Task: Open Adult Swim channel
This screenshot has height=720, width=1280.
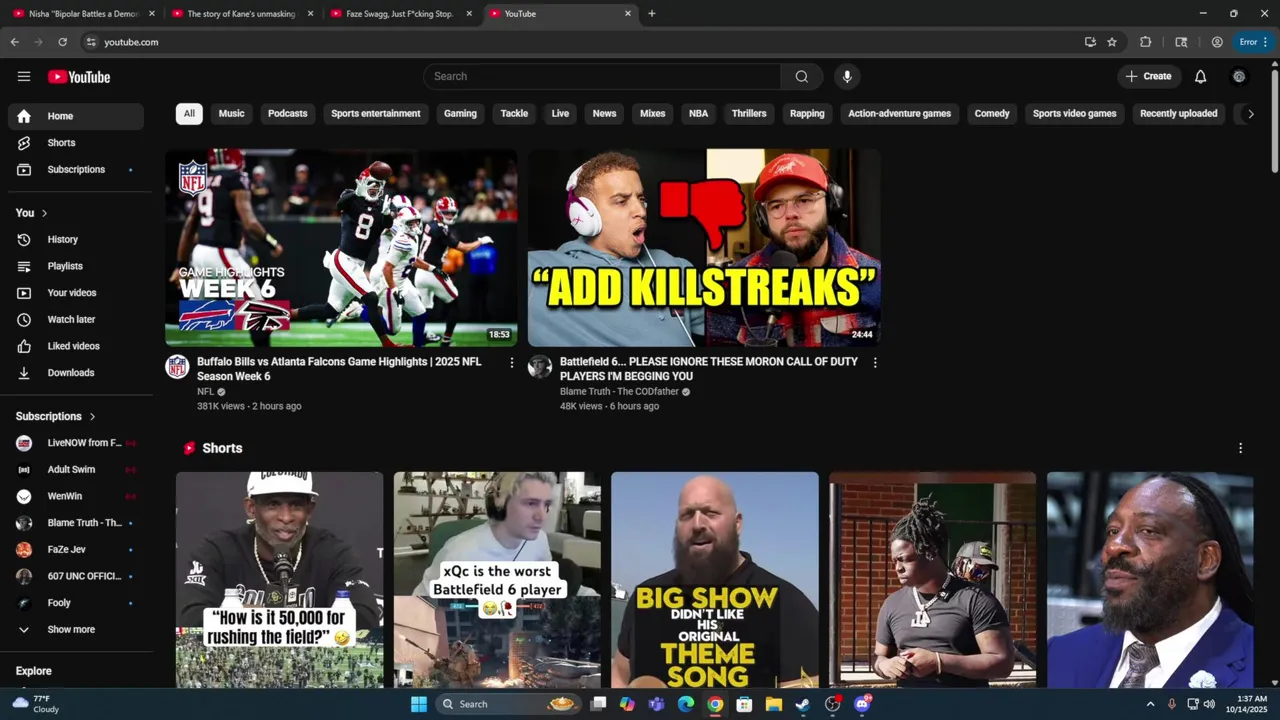Action: pyautogui.click(x=76, y=470)
